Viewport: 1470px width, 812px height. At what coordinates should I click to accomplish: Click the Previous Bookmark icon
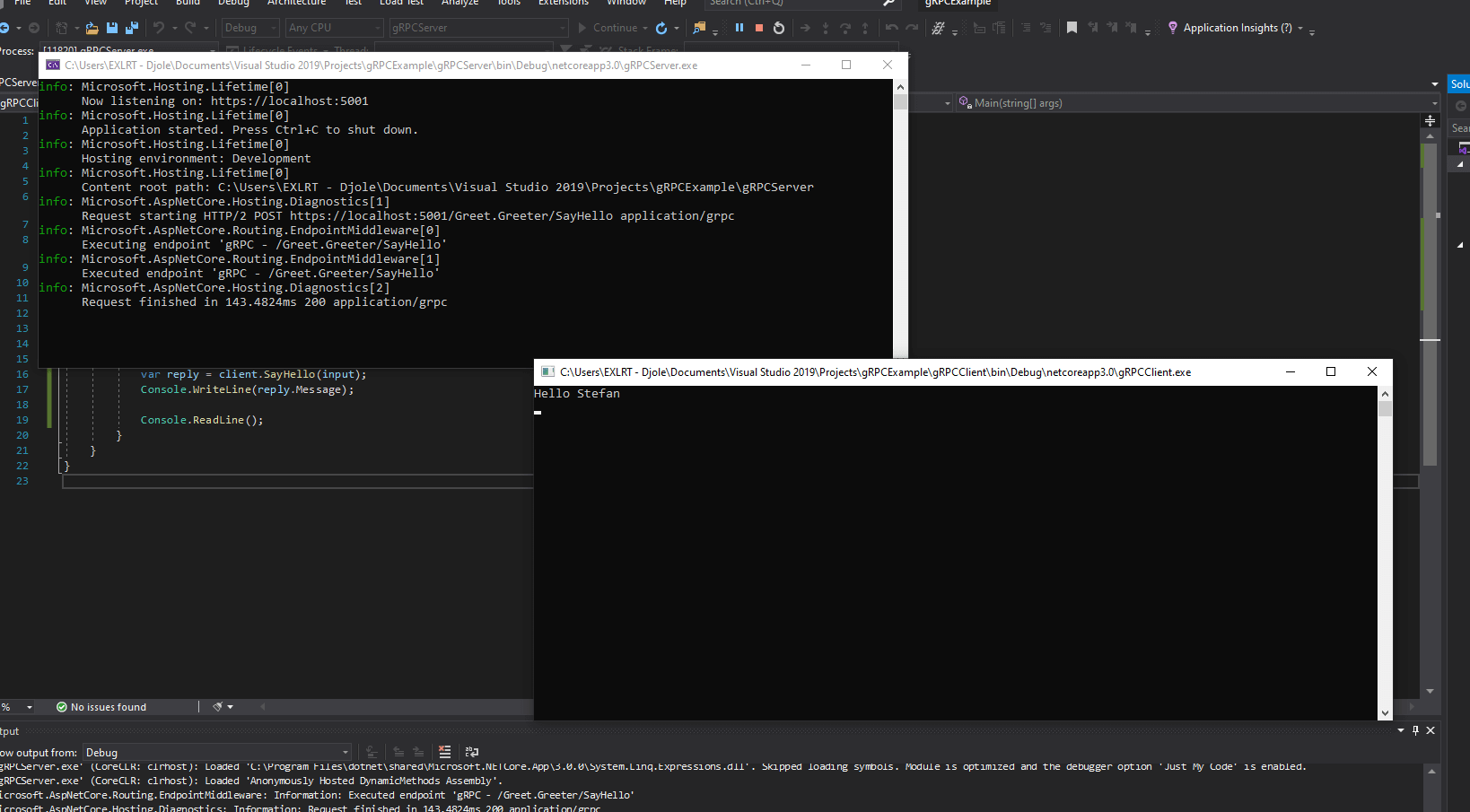tap(1092, 28)
